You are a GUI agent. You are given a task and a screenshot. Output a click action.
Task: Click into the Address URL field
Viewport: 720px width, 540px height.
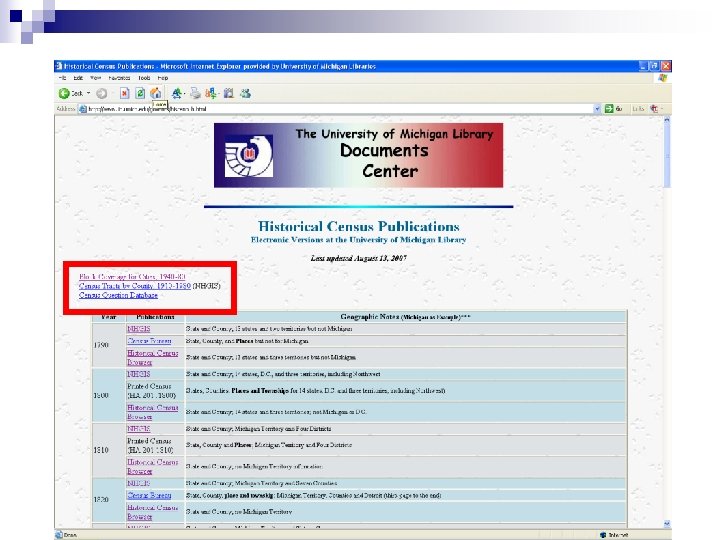(x=339, y=109)
